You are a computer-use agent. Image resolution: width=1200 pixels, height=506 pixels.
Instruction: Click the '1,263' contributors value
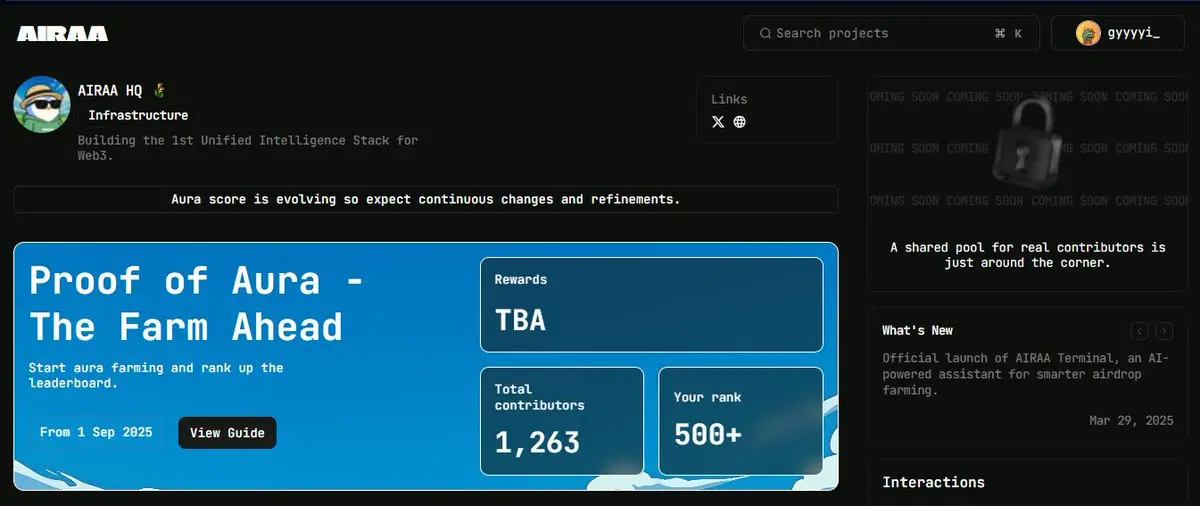point(537,442)
